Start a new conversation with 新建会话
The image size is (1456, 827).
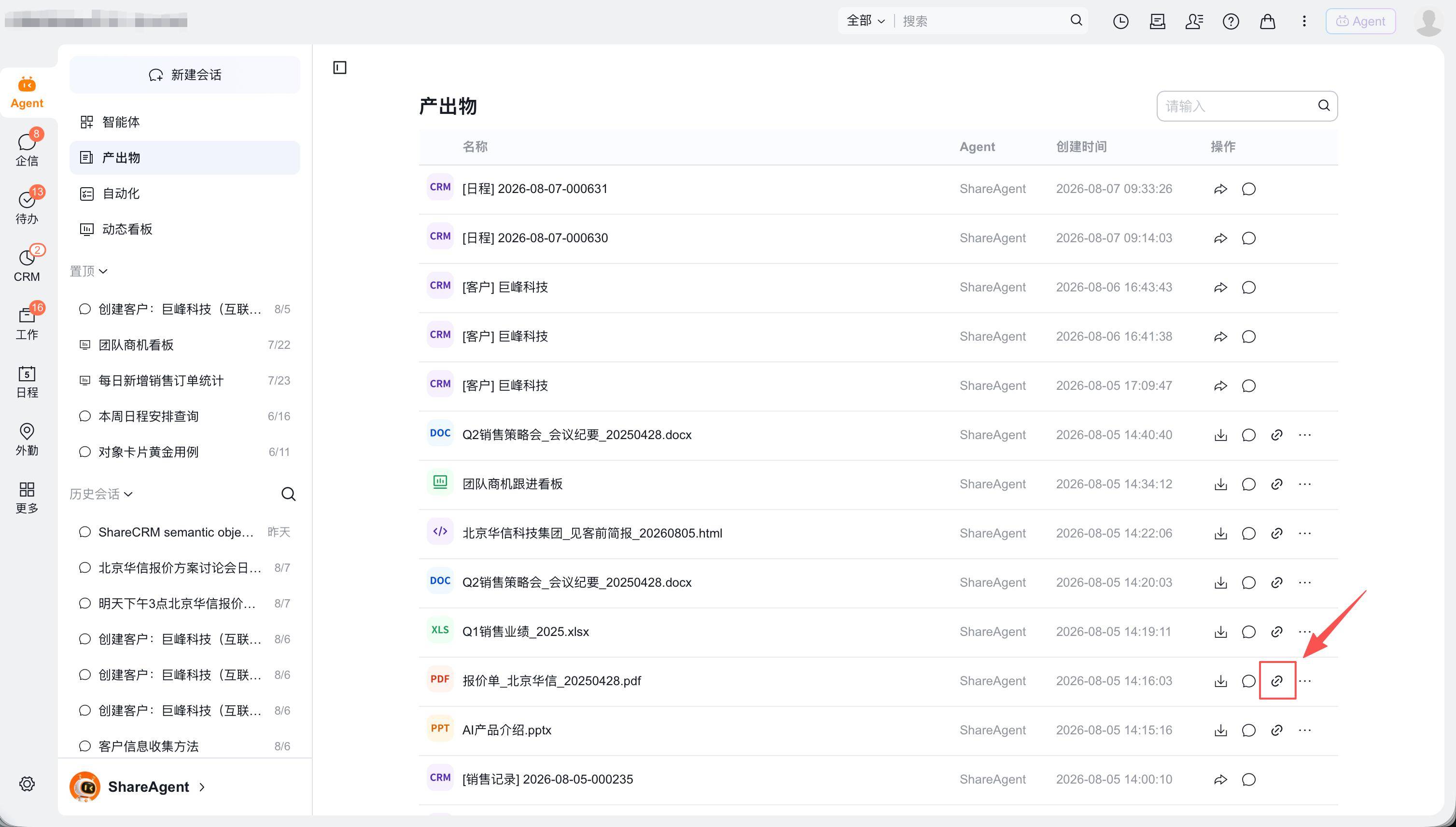coord(185,75)
